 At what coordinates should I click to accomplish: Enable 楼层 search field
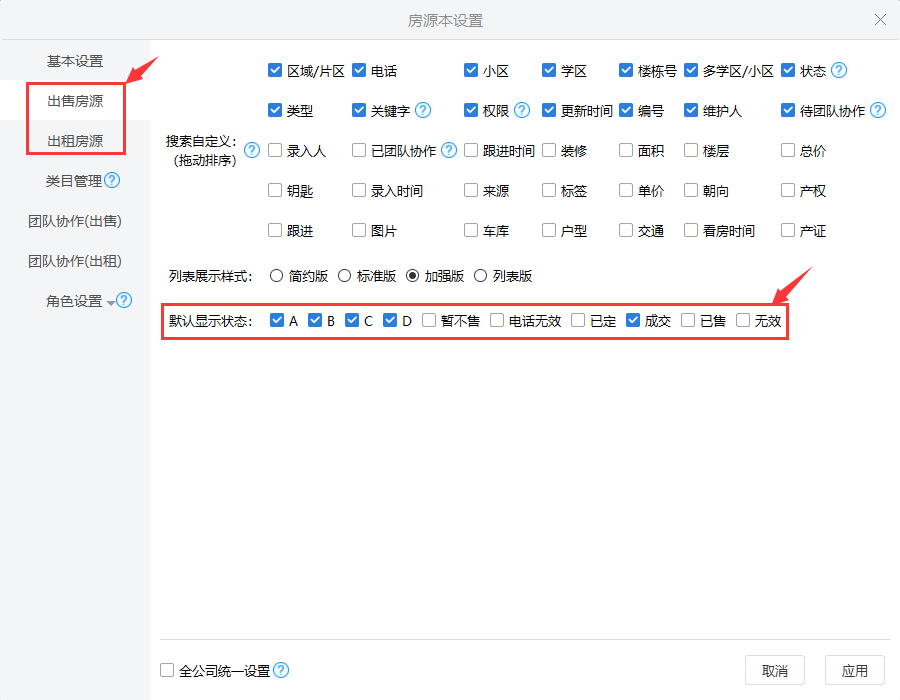click(691, 150)
